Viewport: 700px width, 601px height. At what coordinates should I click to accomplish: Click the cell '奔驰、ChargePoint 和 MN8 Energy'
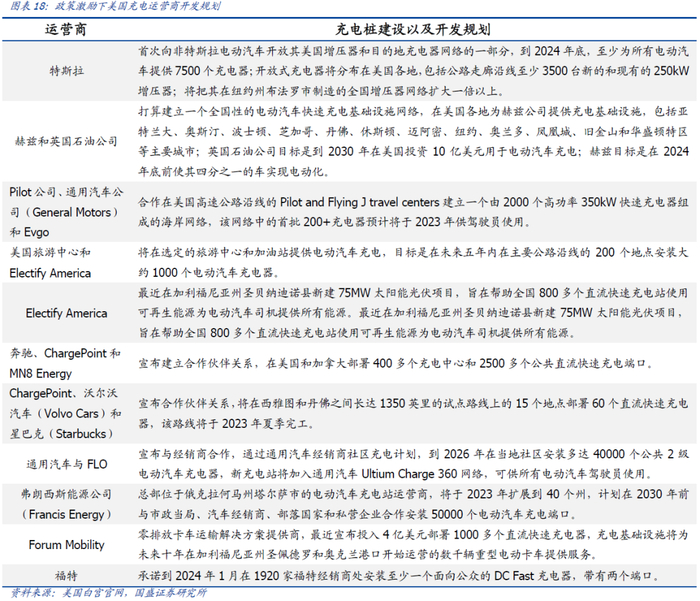coord(65,363)
